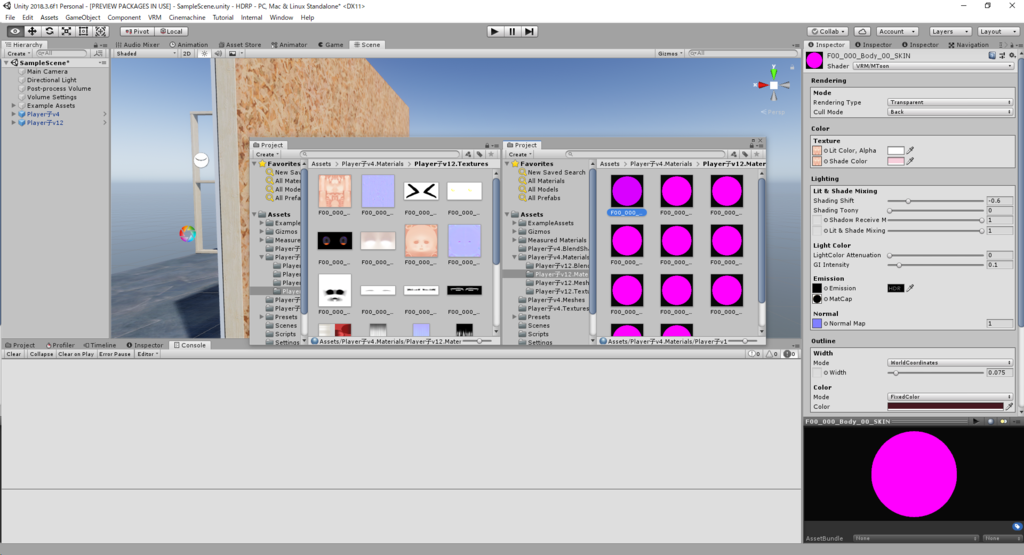
Task: Select the face texture thumbnail
Action: (x=421, y=241)
